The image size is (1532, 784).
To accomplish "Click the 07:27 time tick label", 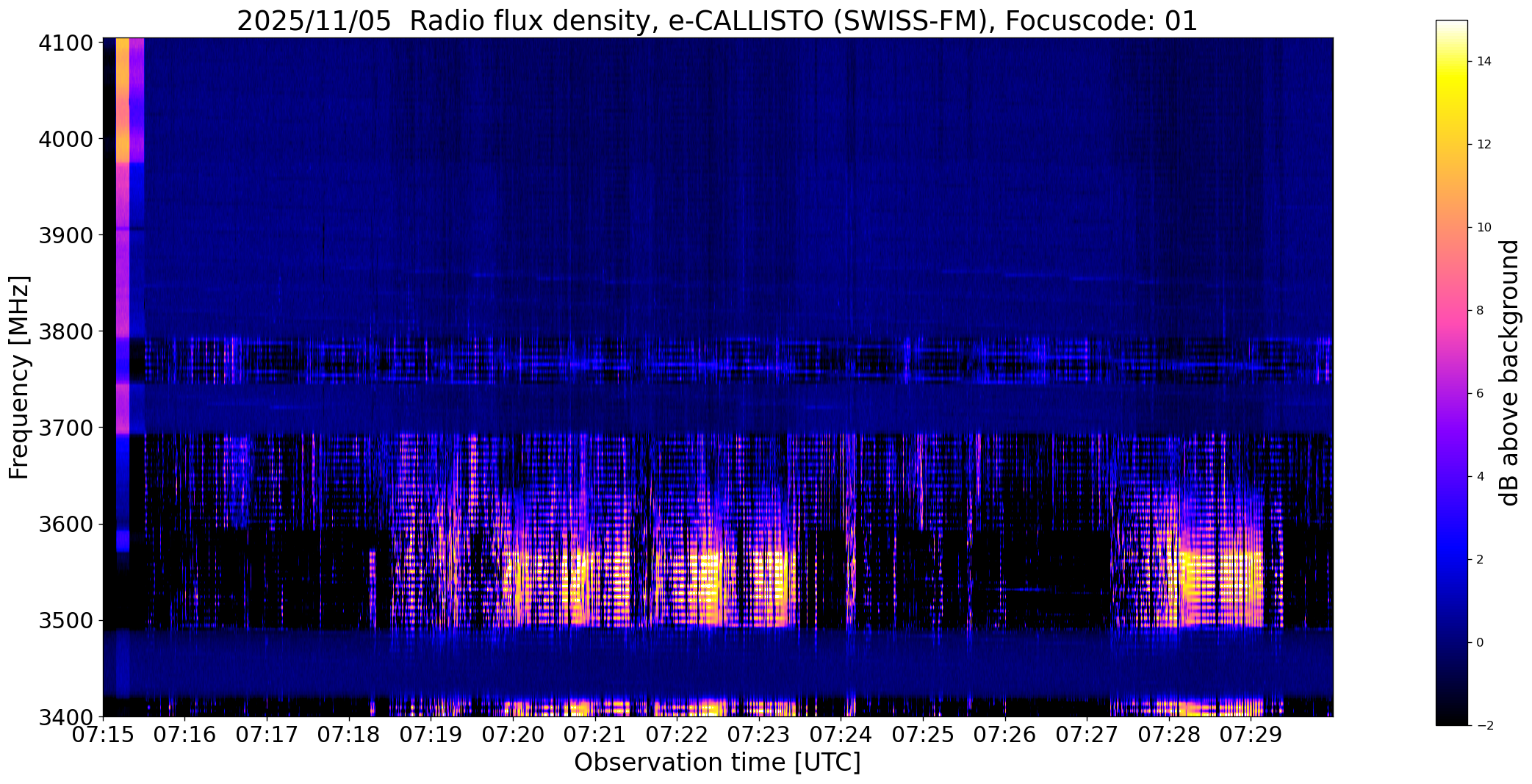I will (x=1087, y=735).
